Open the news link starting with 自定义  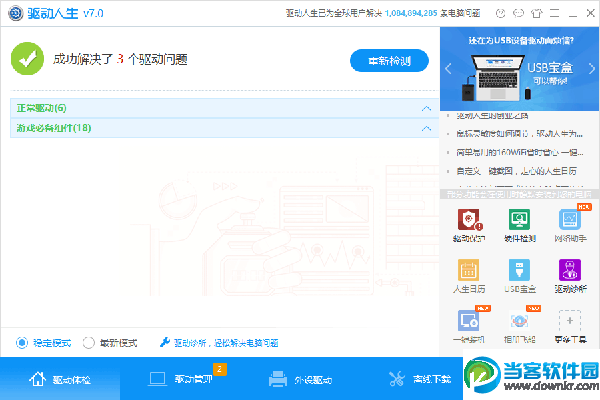click(x=516, y=171)
